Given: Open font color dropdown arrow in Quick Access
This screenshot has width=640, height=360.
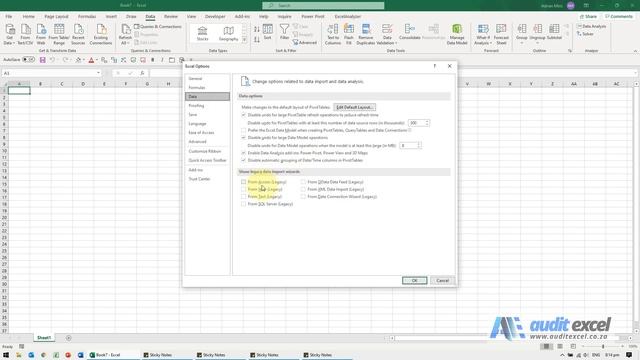Looking at the screenshot, I should pyautogui.click(x=97, y=60).
